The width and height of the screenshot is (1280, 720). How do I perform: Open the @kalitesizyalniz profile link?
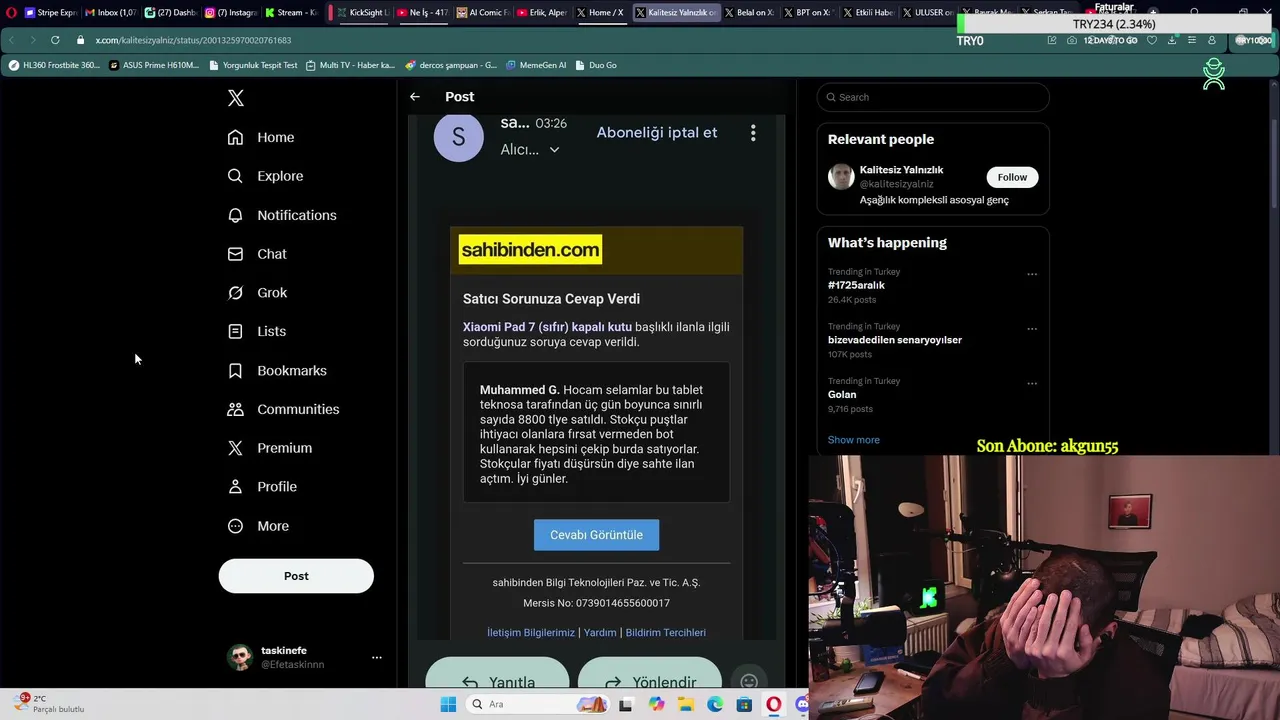click(897, 184)
